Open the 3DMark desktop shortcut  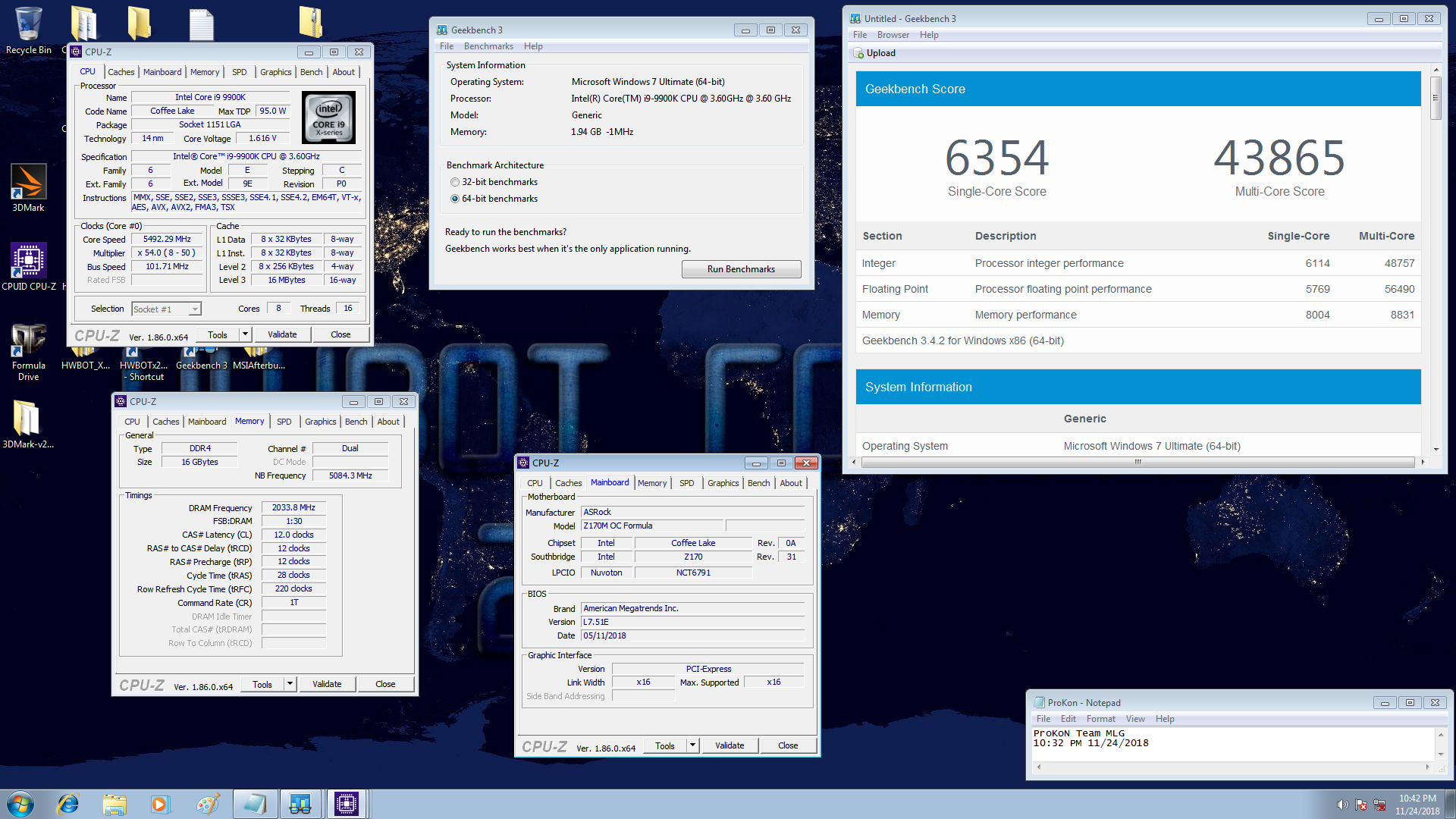point(29,187)
